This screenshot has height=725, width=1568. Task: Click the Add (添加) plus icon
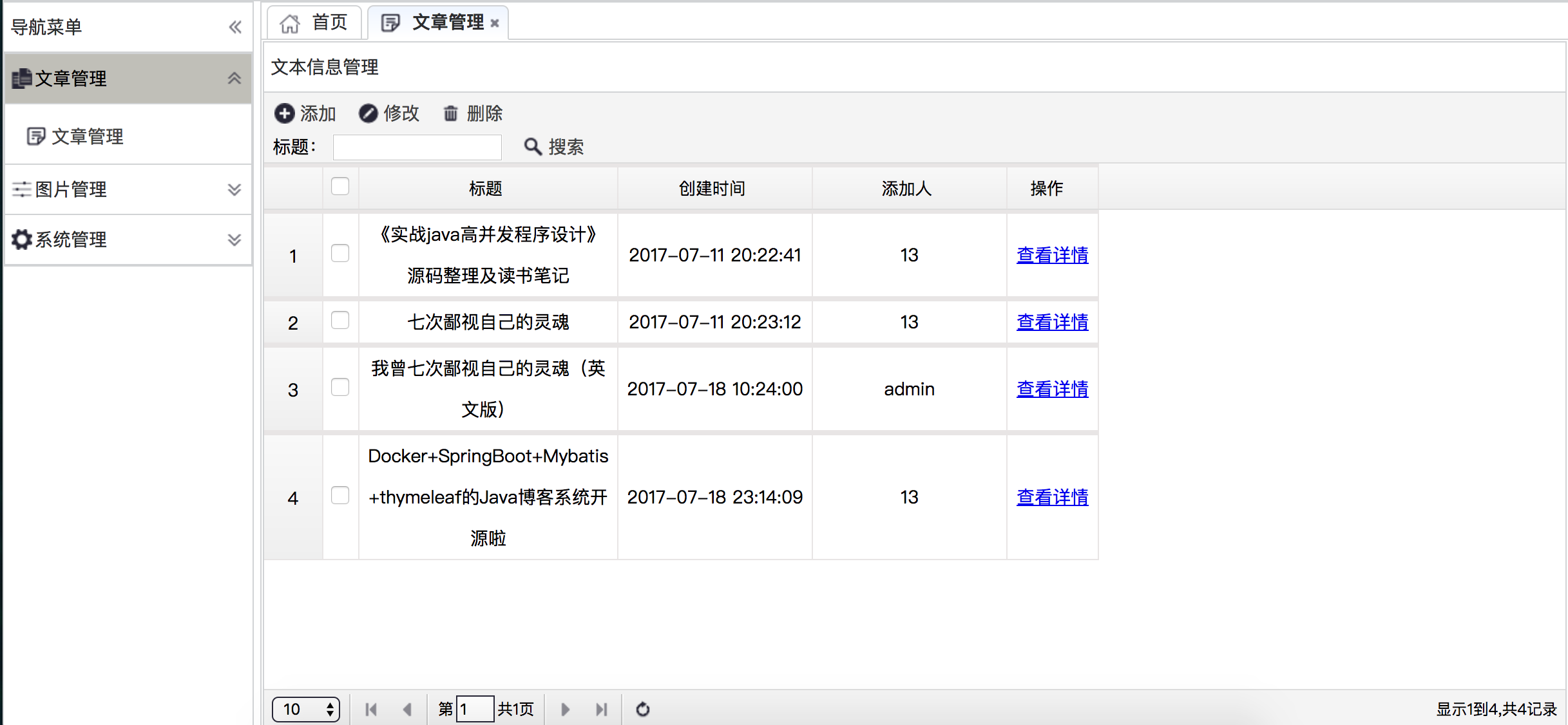click(284, 113)
